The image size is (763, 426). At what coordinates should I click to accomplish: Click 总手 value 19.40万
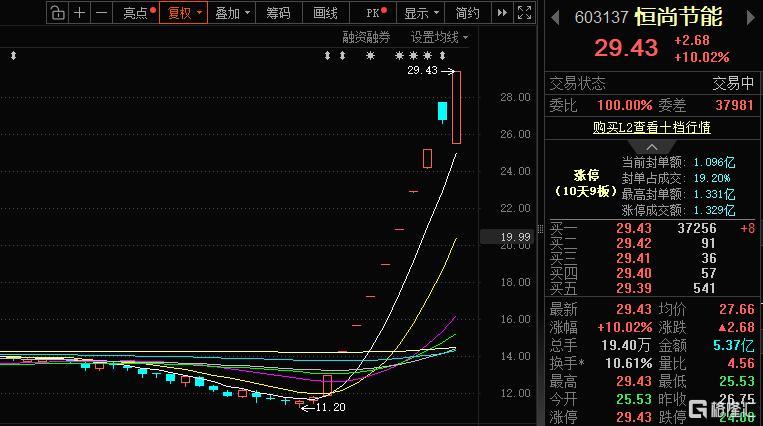(x=626, y=346)
